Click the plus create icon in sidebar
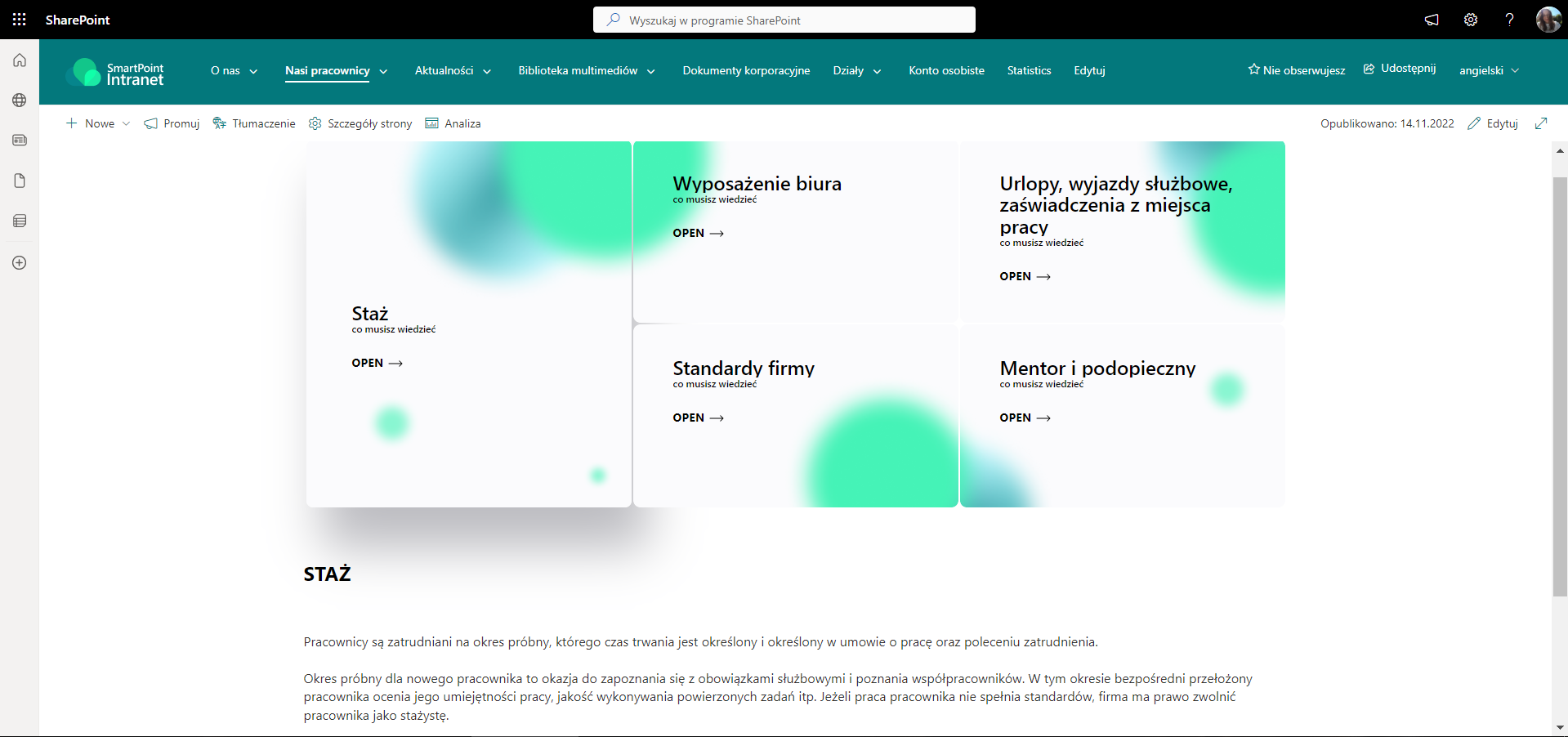1568x737 pixels. pos(20,263)
